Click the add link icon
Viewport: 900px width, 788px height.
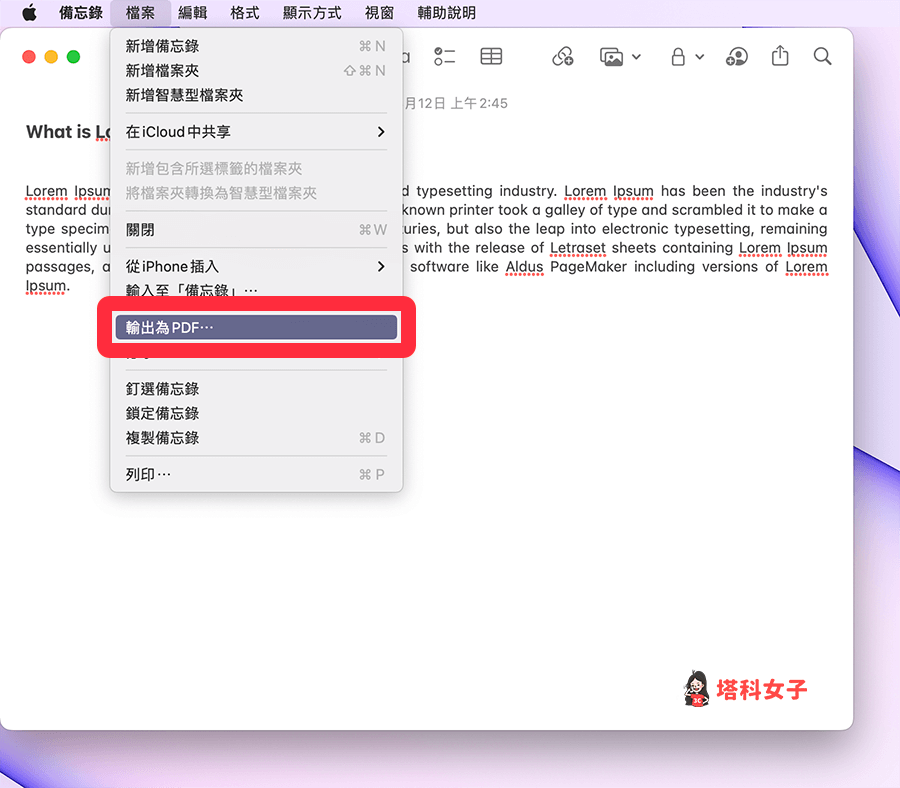(x=563, y=57)
